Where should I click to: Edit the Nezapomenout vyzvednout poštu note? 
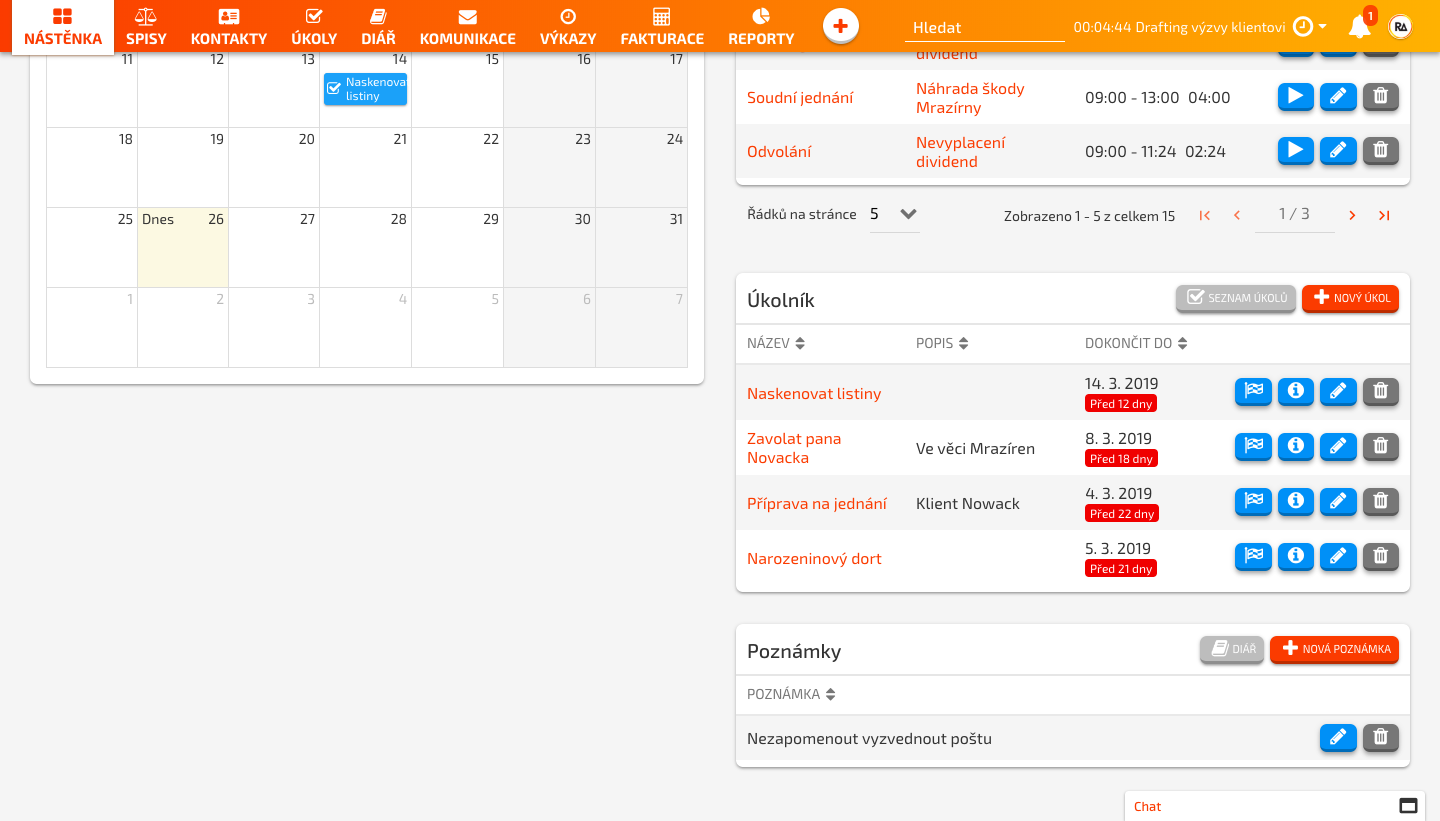[1338, 738]
